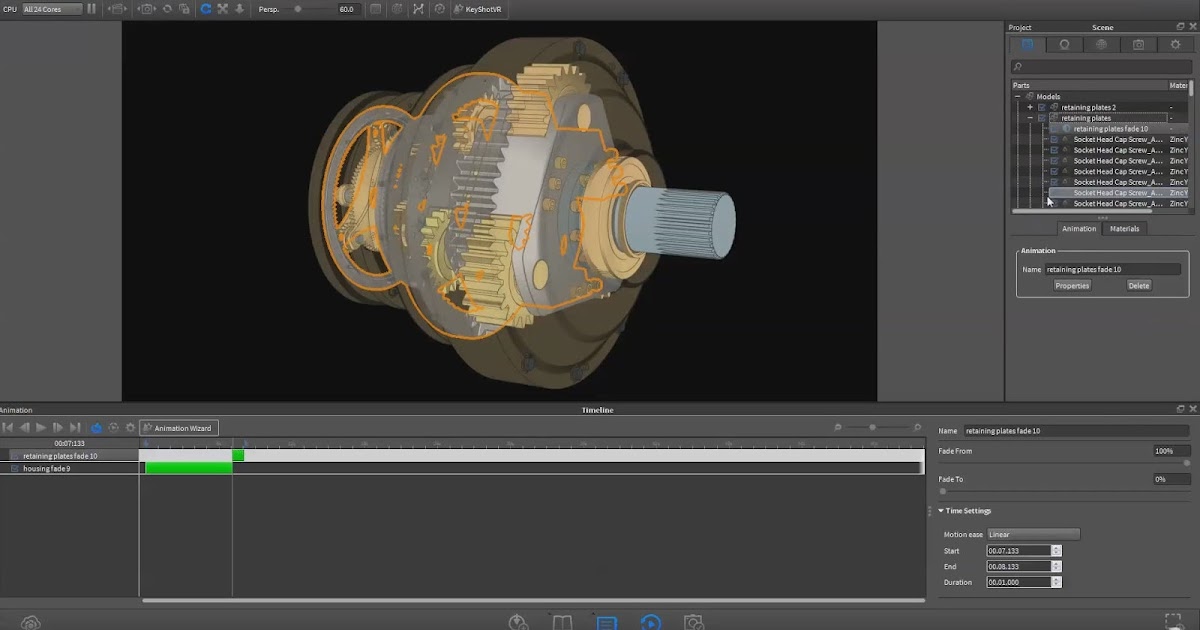1200x630 pixels.
Task: Jump to animation end
Action: coord(75,428)
